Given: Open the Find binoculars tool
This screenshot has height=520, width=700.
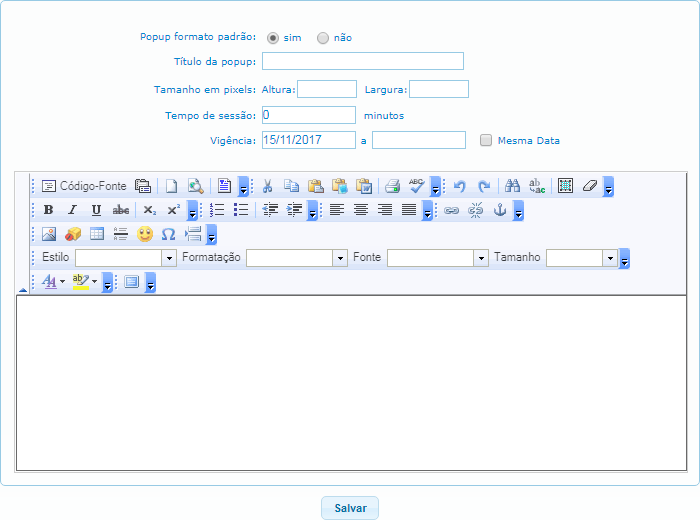Looking at the screenshot, I should (512, 186).
